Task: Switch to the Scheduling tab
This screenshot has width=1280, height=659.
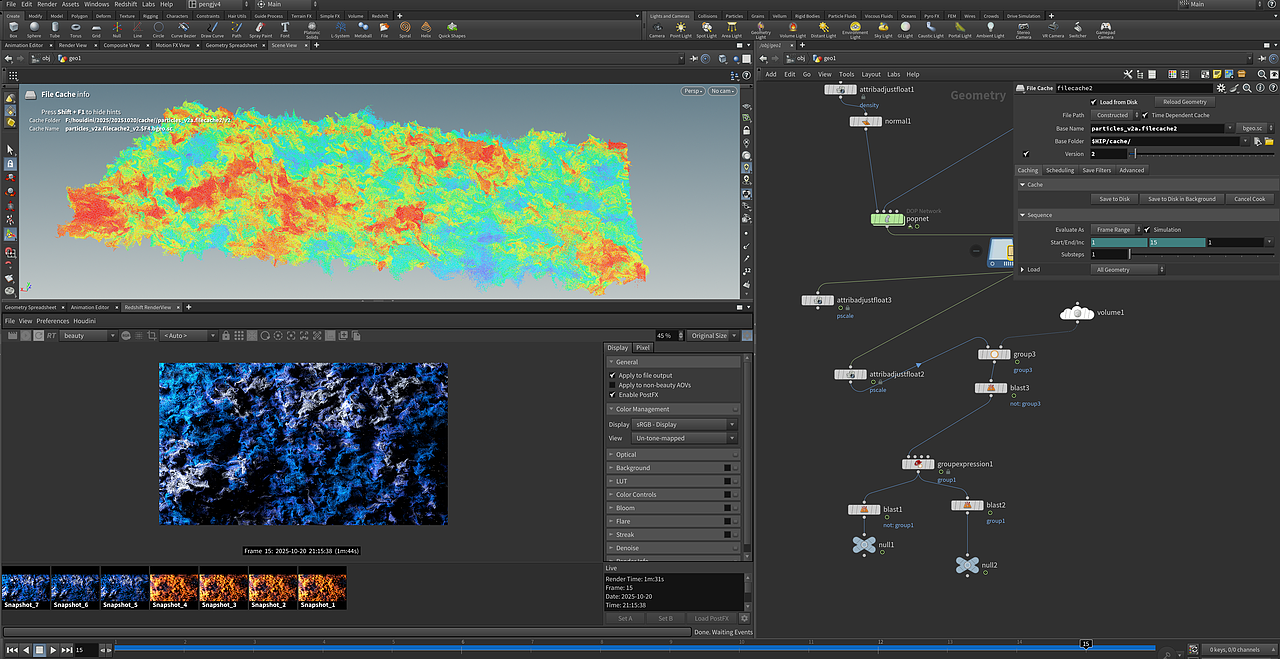Action: pos(1060,170)
